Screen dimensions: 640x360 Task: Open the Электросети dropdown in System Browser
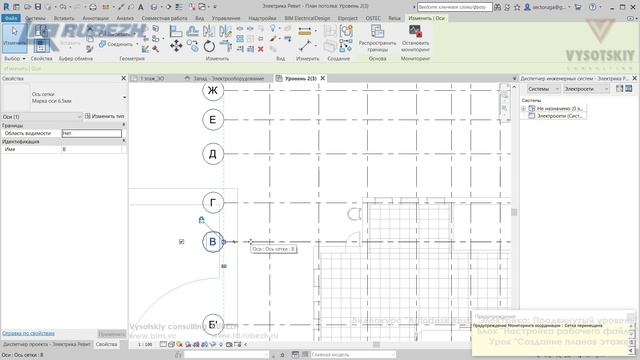586,89
